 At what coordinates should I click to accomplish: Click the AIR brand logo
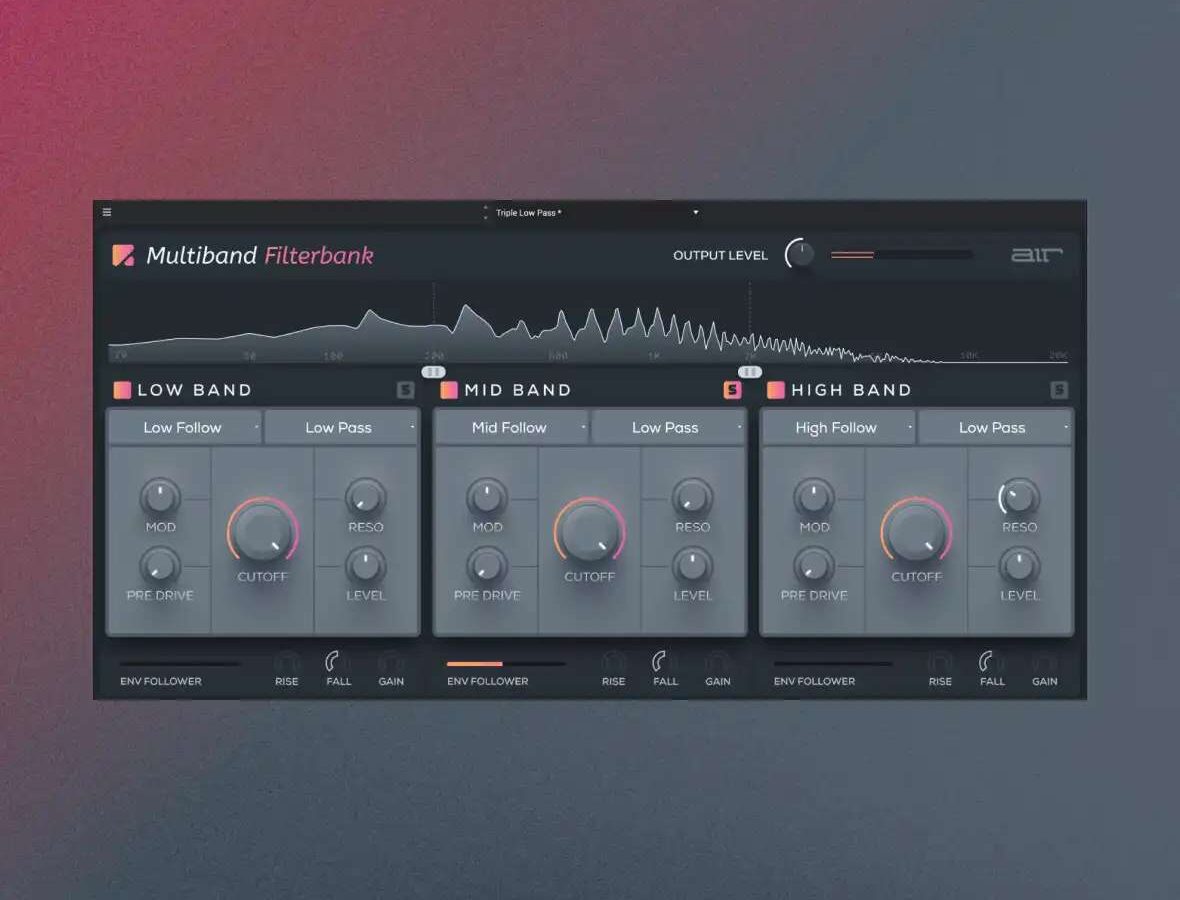click(1036, 255)
